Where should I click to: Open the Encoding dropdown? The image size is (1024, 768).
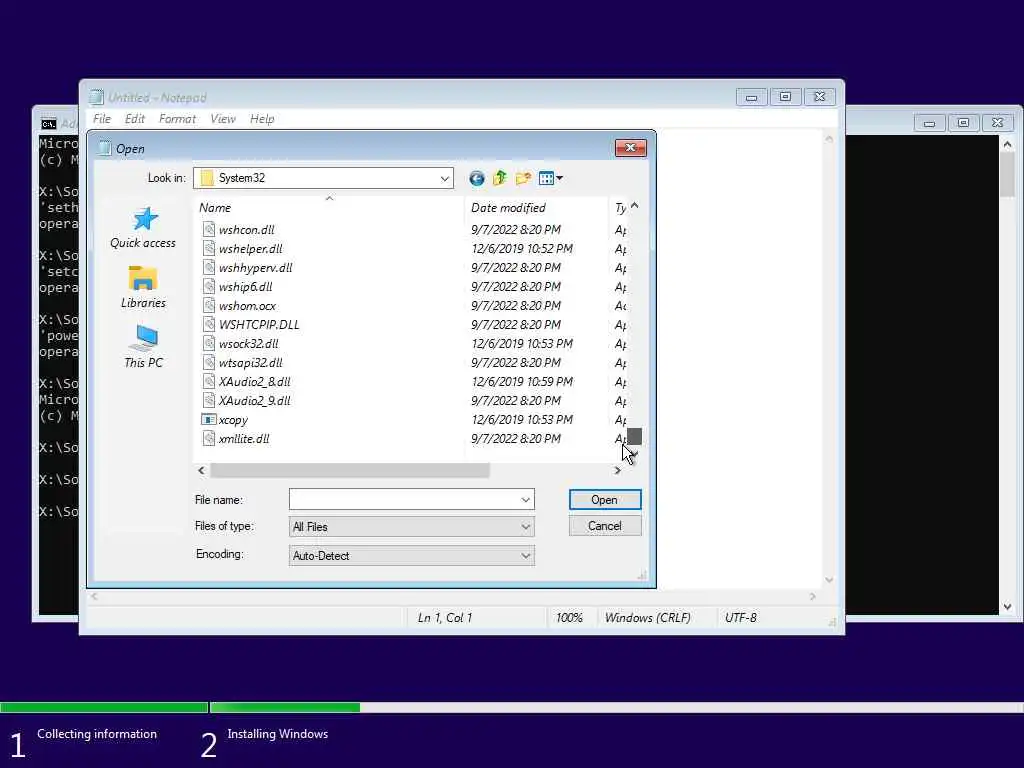pos(411,555)
